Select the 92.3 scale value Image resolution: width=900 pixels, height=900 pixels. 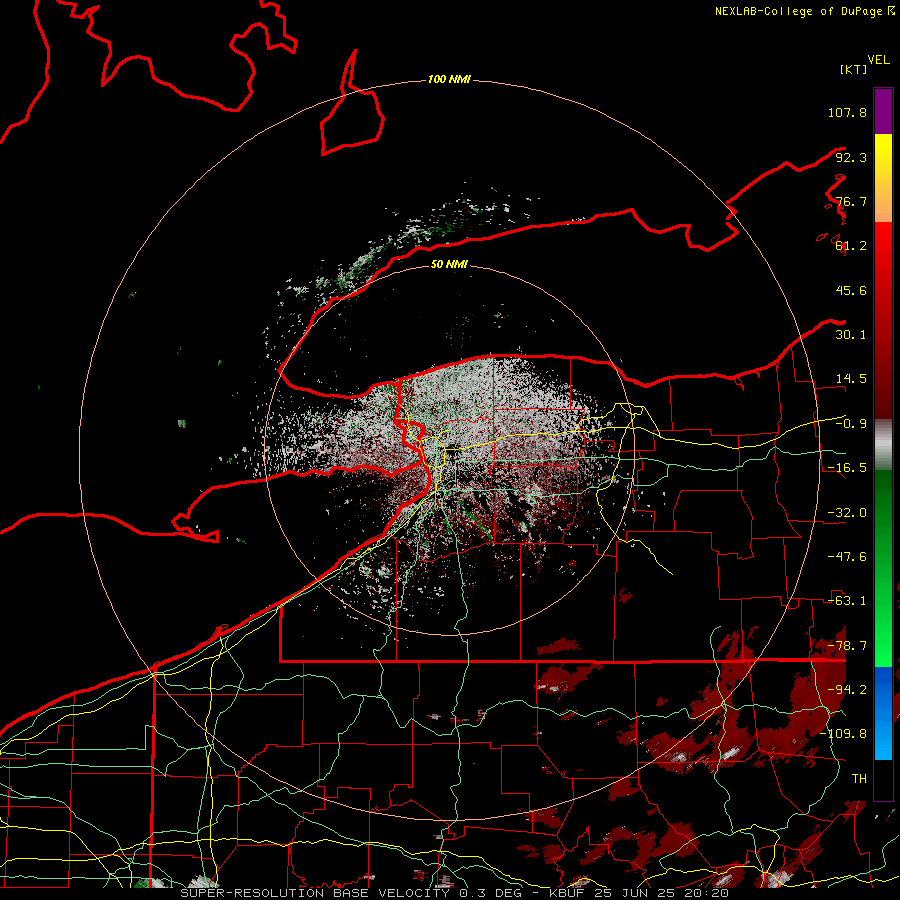point(851,157)
